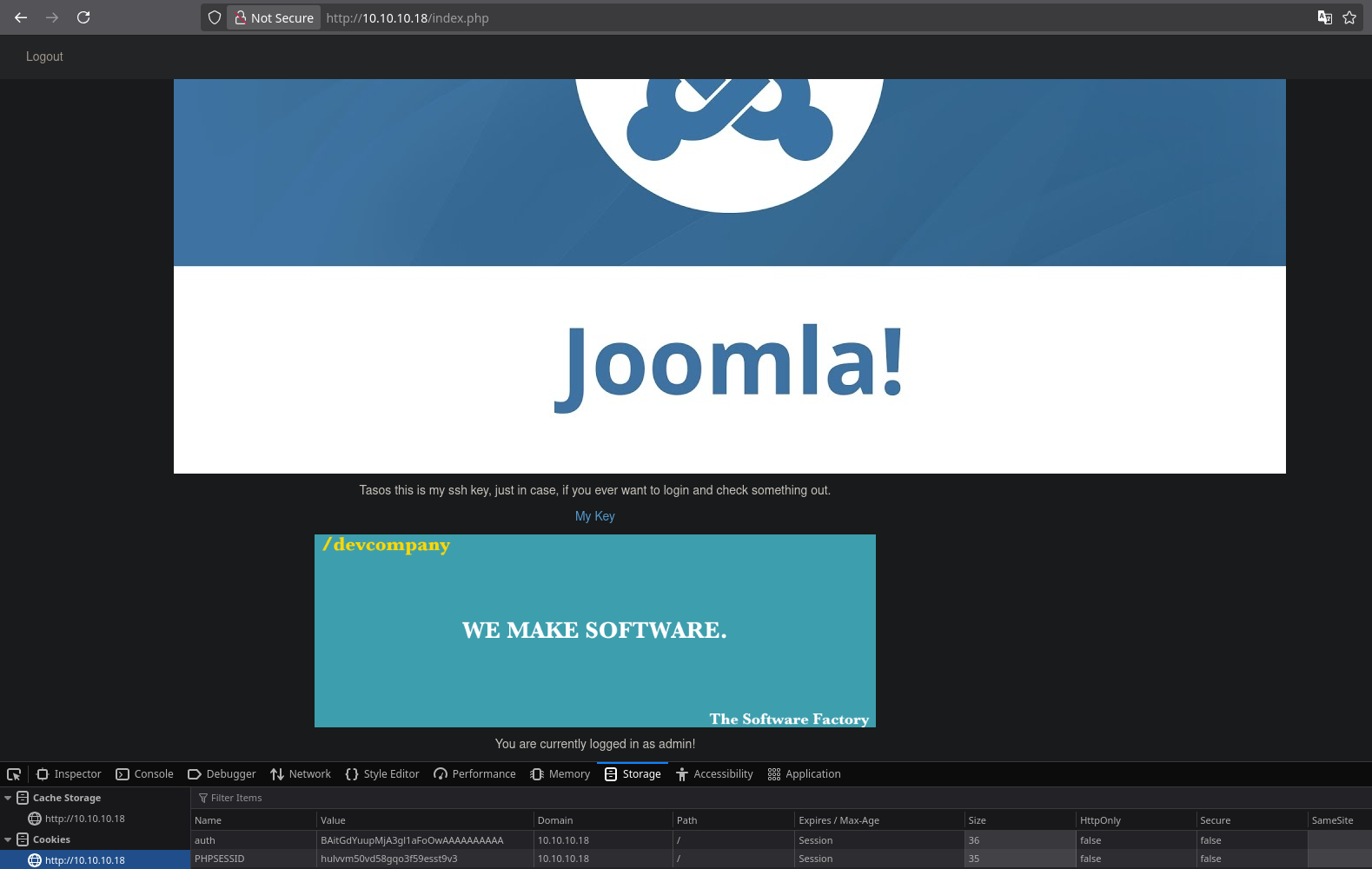Click the Size column header
1372x869 pixels.
coord(1020,820)
